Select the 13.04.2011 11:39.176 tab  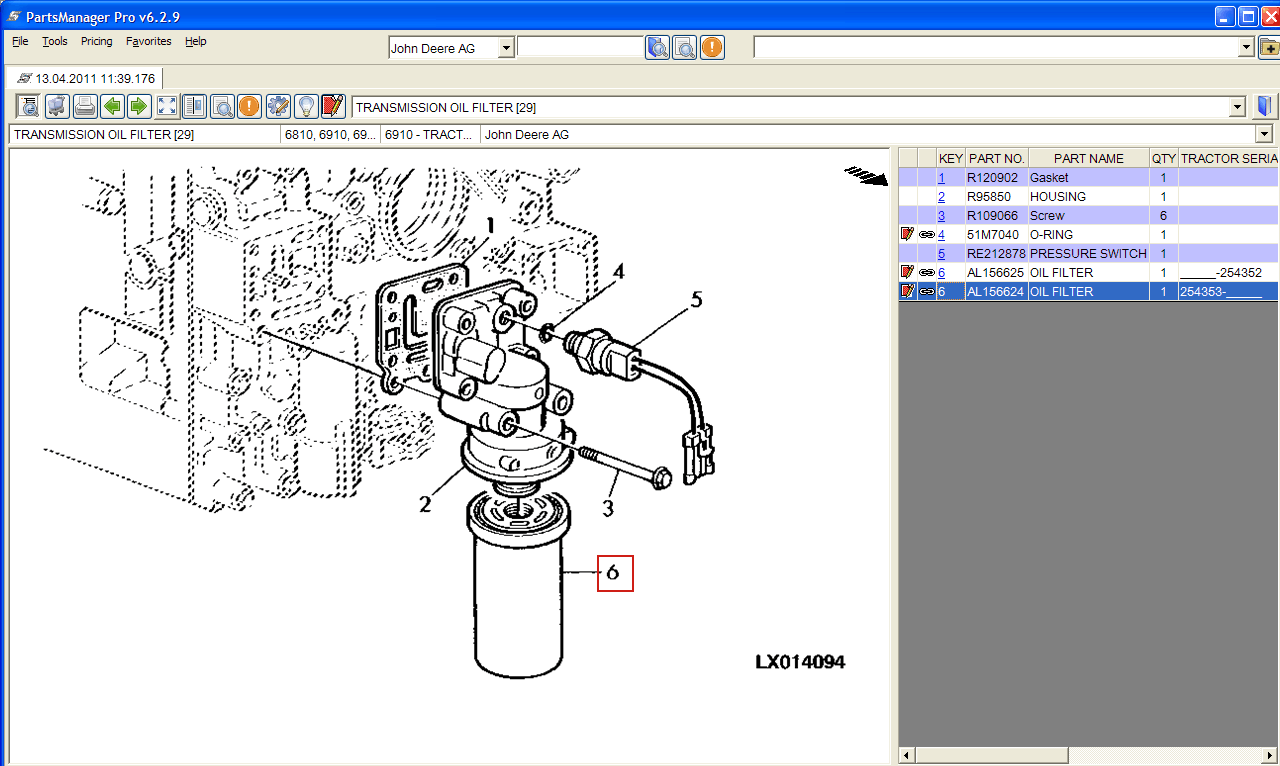85,78
